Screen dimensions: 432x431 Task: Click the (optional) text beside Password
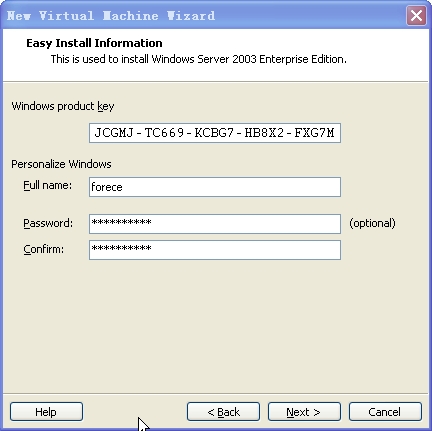click(372, 223)
